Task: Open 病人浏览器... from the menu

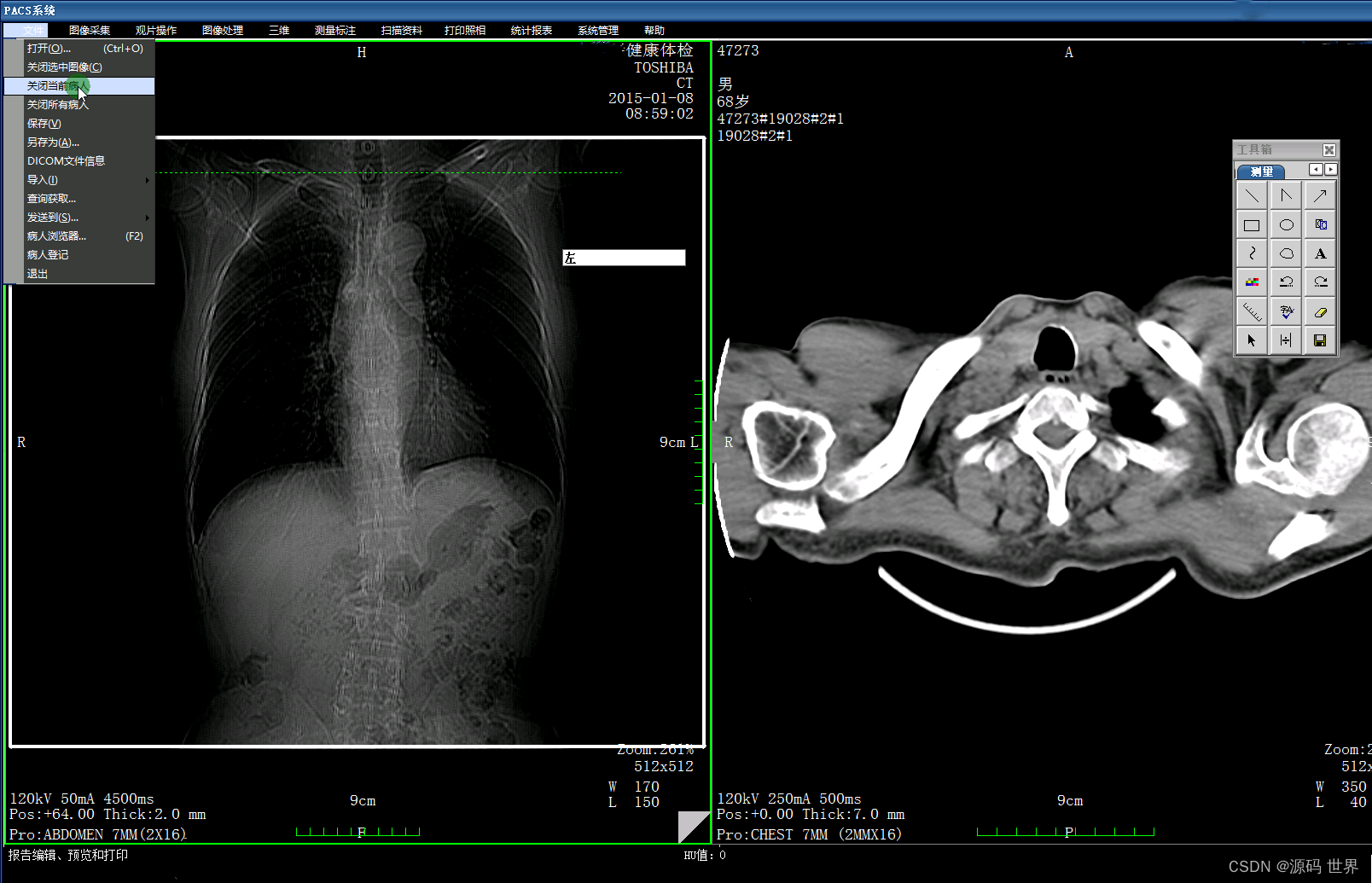Action: [x=79, y=236]
